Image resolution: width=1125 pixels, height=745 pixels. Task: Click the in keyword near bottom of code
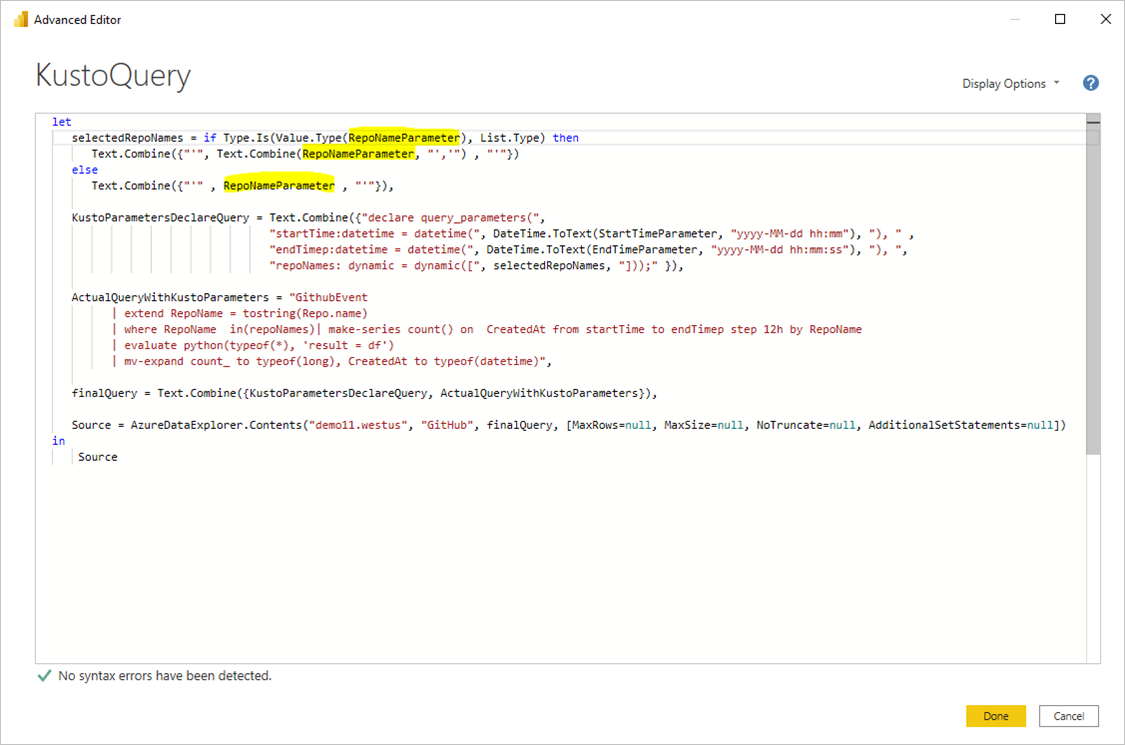58,440
